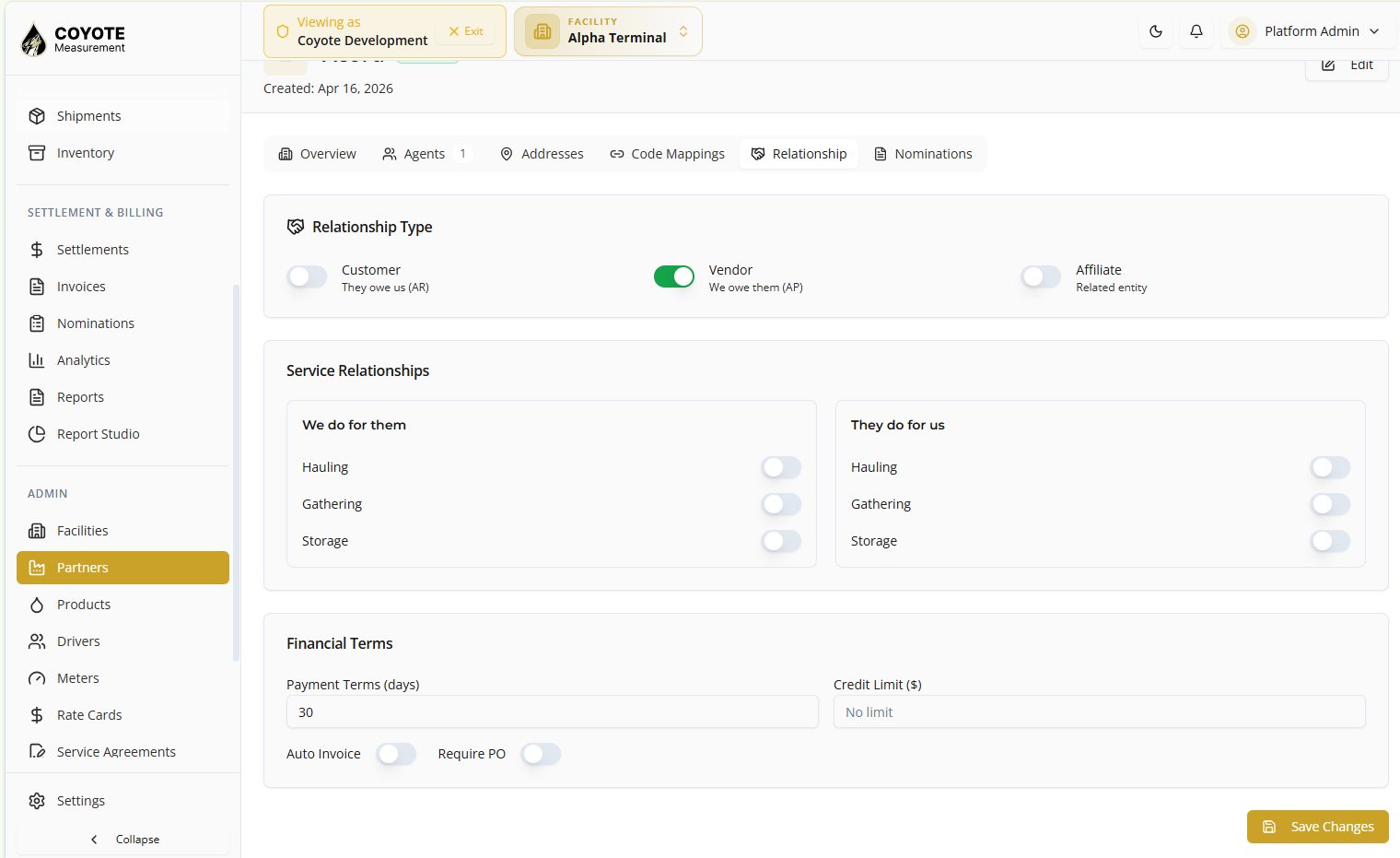1400x858 pixels.
Task: Click the Save Changes button
Action: pos(1318,827)
